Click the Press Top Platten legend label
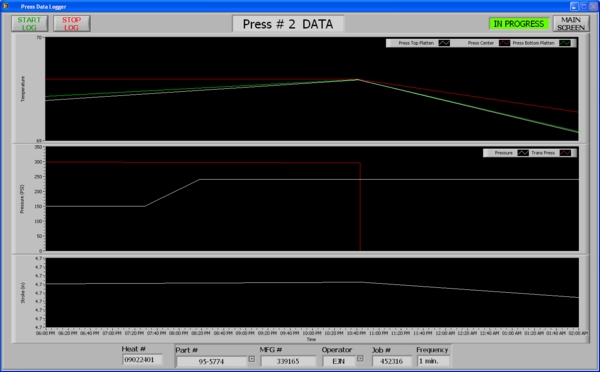600x372 pixels. pyautogui.click(x=416, y=43)
